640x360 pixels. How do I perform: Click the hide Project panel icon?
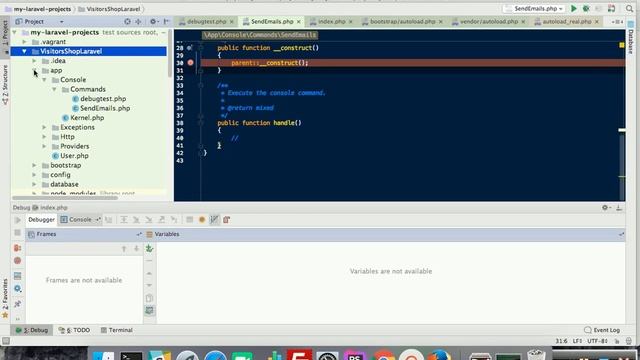click(x=166, y=21)
